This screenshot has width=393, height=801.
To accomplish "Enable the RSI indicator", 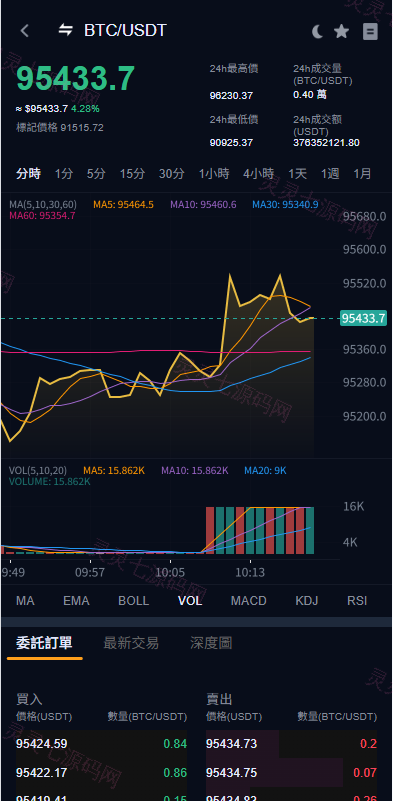I will click(357, 601).
